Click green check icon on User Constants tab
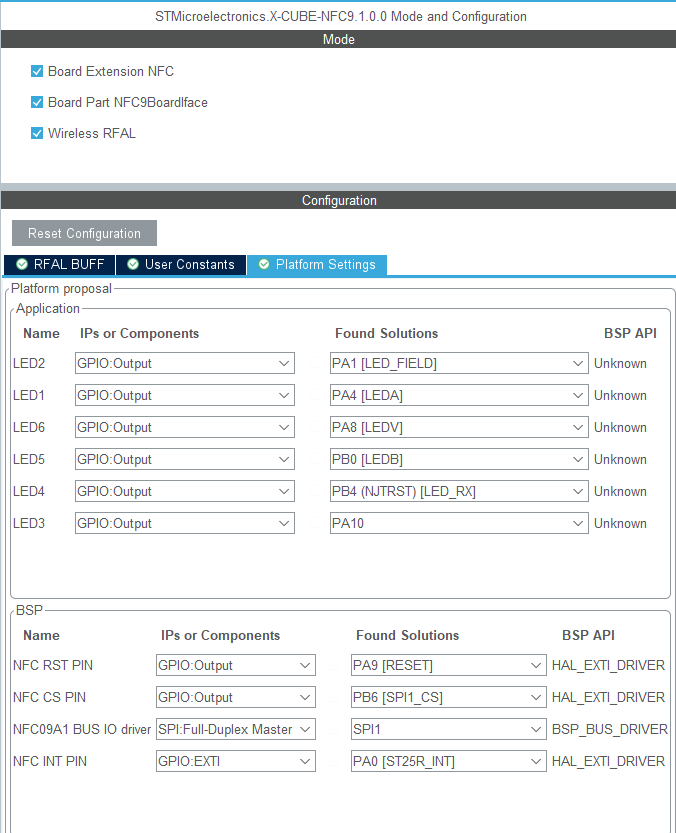Screen dimensions: 676x833 pos(133,264)
